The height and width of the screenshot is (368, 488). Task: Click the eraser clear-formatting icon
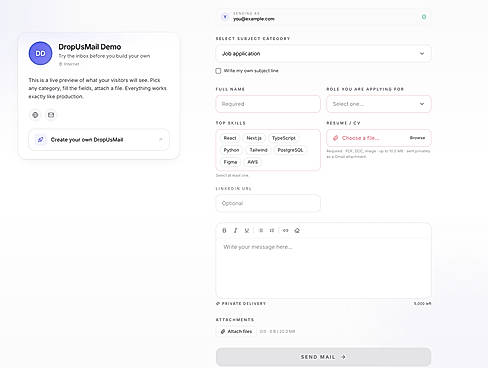click(297, 230)
